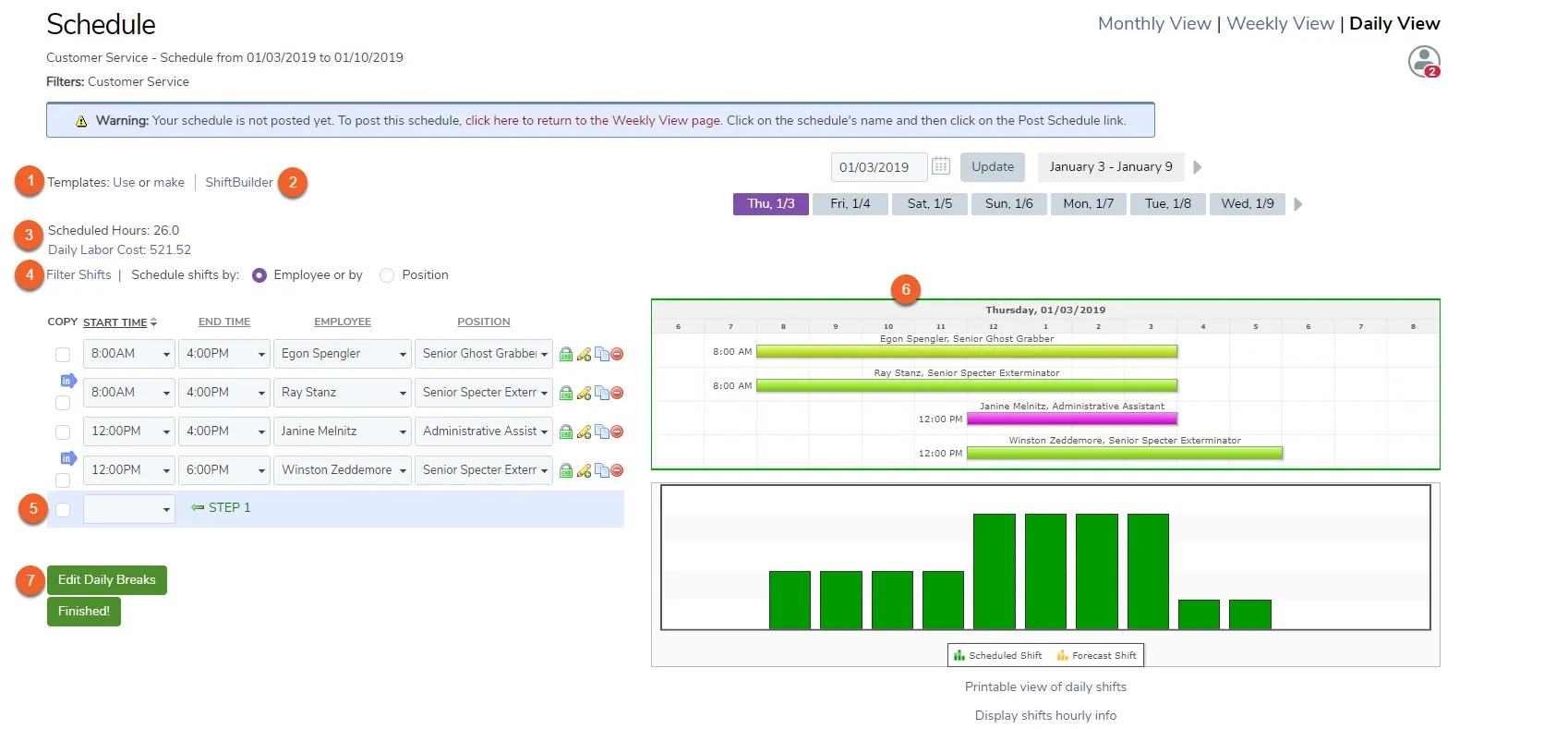
Task: Open the calendar date picker icon
Action: tap(941, 166)
